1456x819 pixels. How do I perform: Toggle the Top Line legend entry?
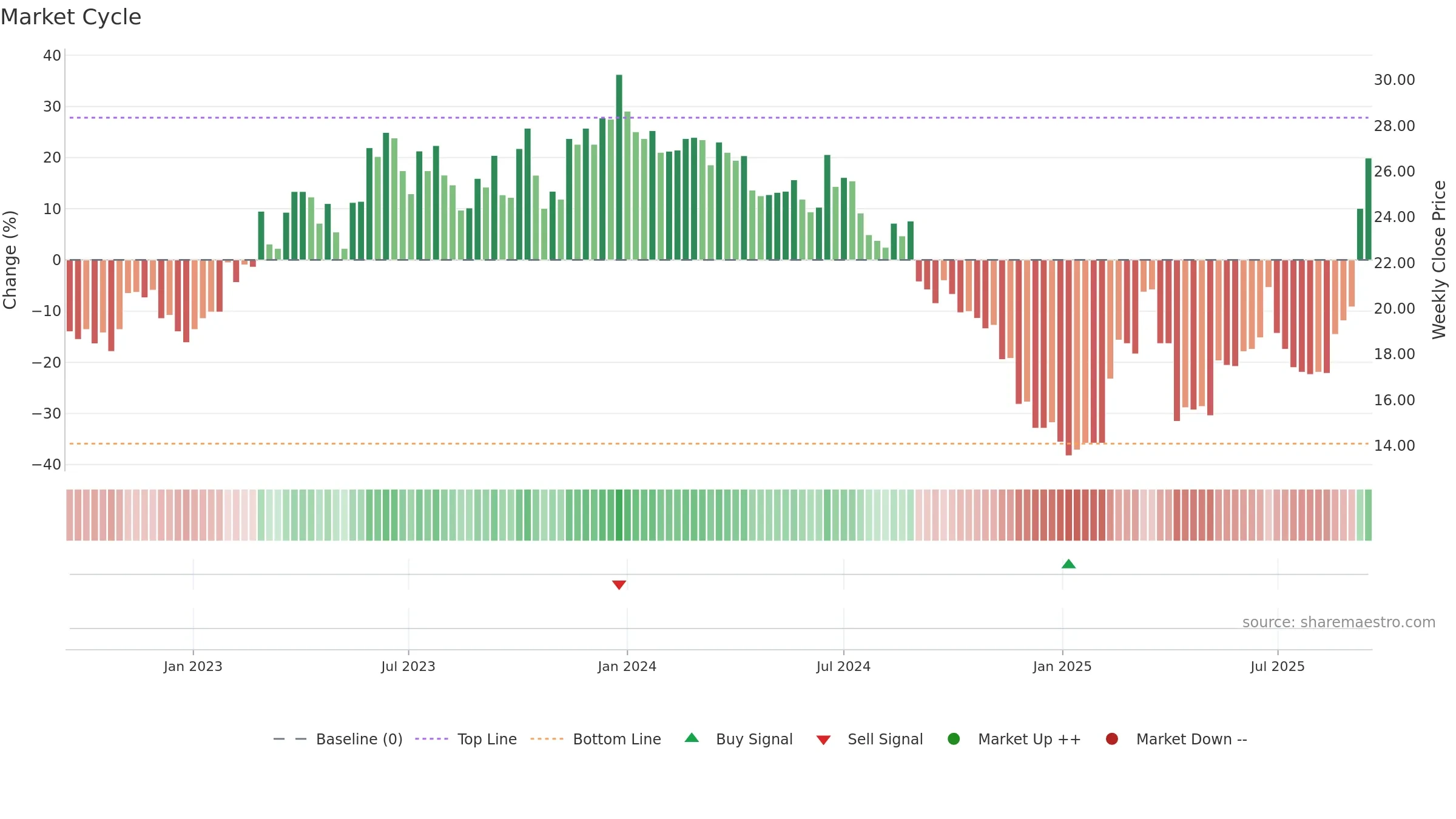pos(466,739)
